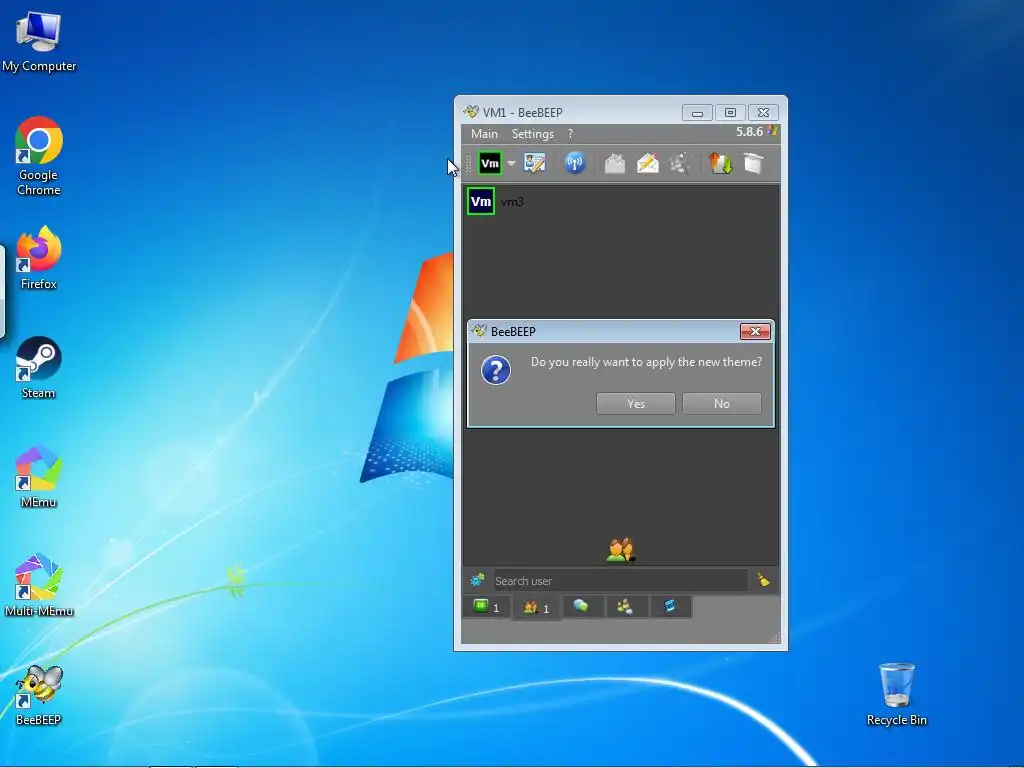Select the My Computer desktop icon
Screen dimensions: 1024x768
click(x=39, y=42)
